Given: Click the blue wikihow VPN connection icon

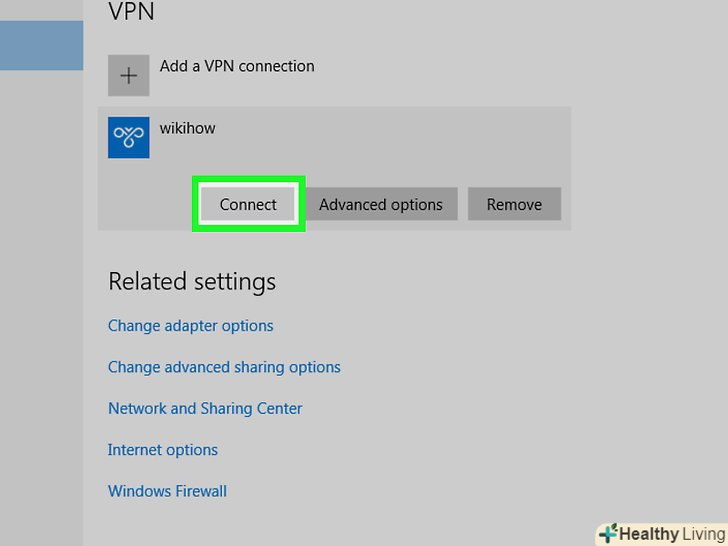Looking at the screenshot, I should pos(129,137).
